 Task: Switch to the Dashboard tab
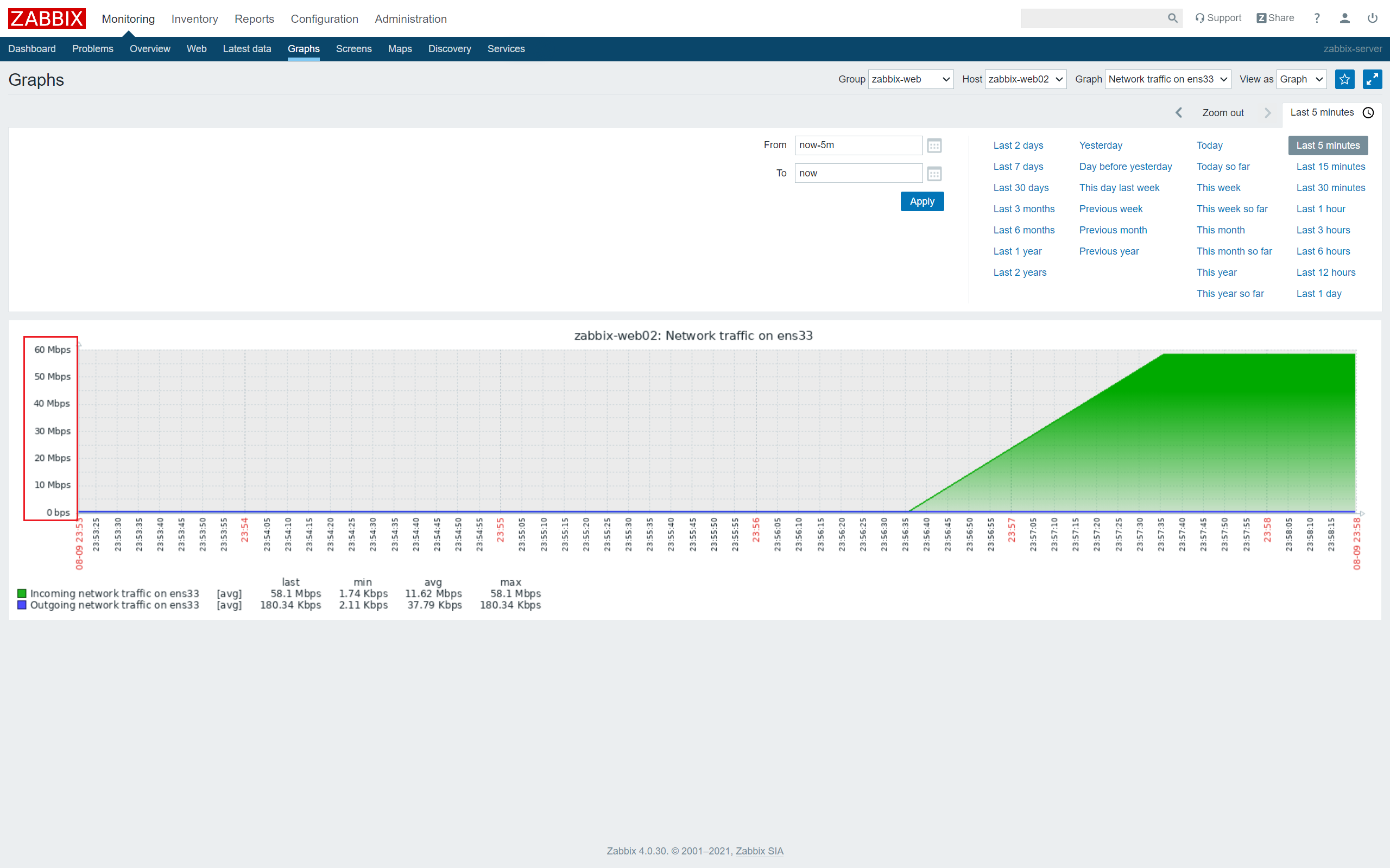31,49
